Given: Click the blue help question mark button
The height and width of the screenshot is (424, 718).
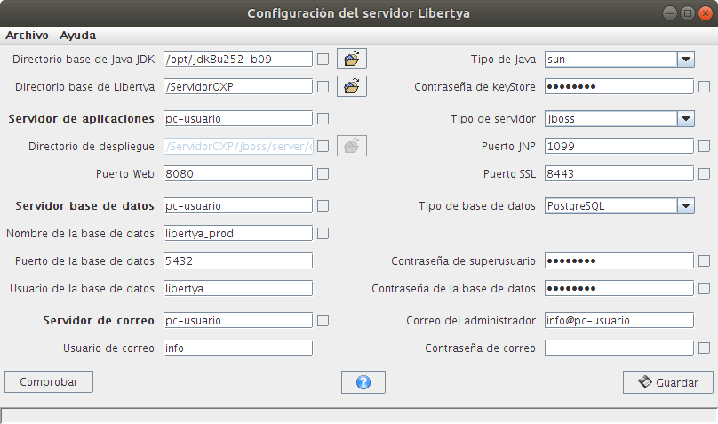Looking at the screenshot, I should pos(363,382).
